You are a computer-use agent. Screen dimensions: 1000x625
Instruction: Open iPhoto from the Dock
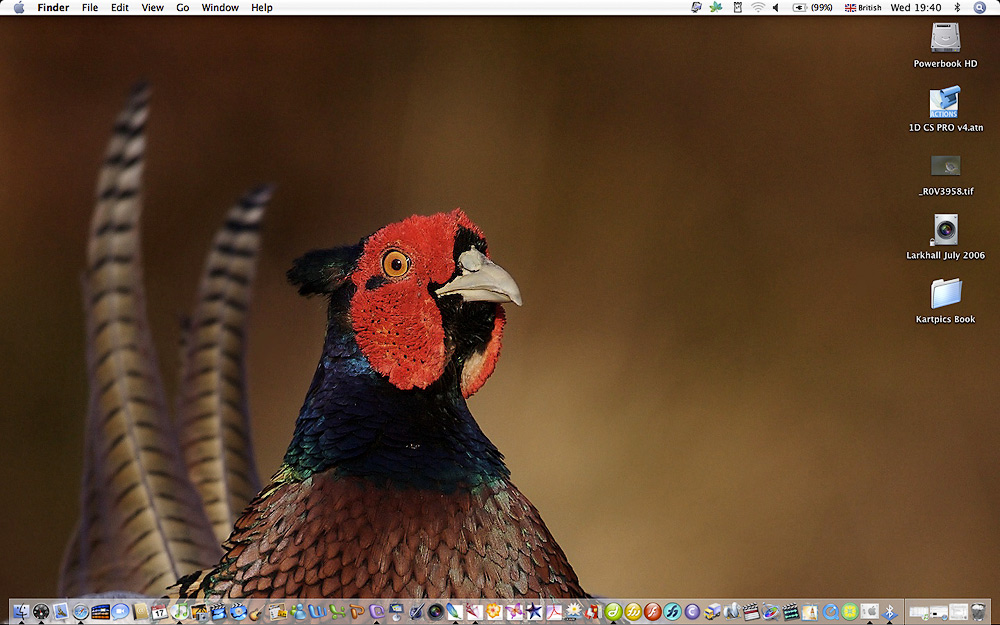click(x=198, y=612)
